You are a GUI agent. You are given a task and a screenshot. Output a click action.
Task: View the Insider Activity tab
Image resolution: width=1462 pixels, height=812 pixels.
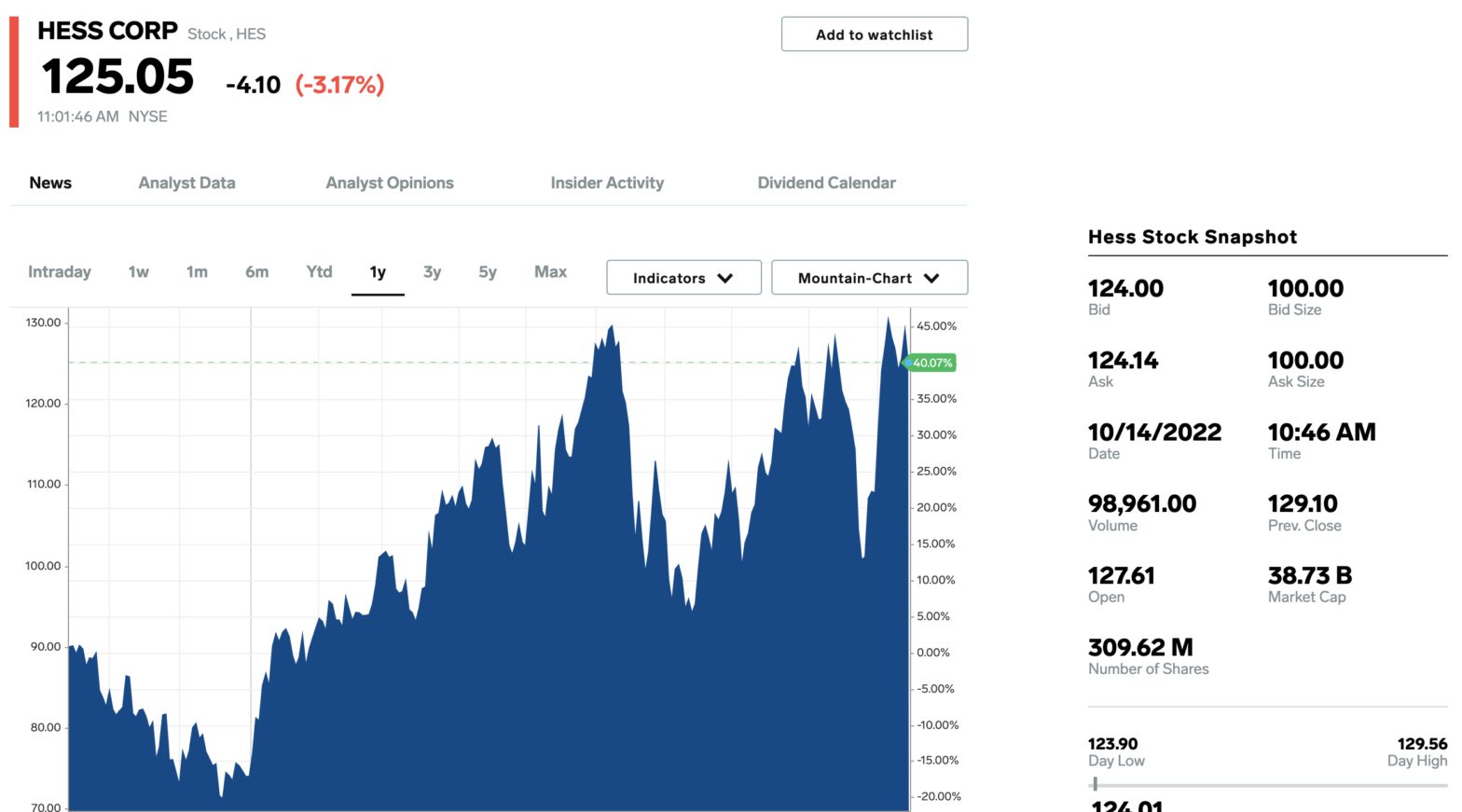pyautogui.click(x=607, y=183)
